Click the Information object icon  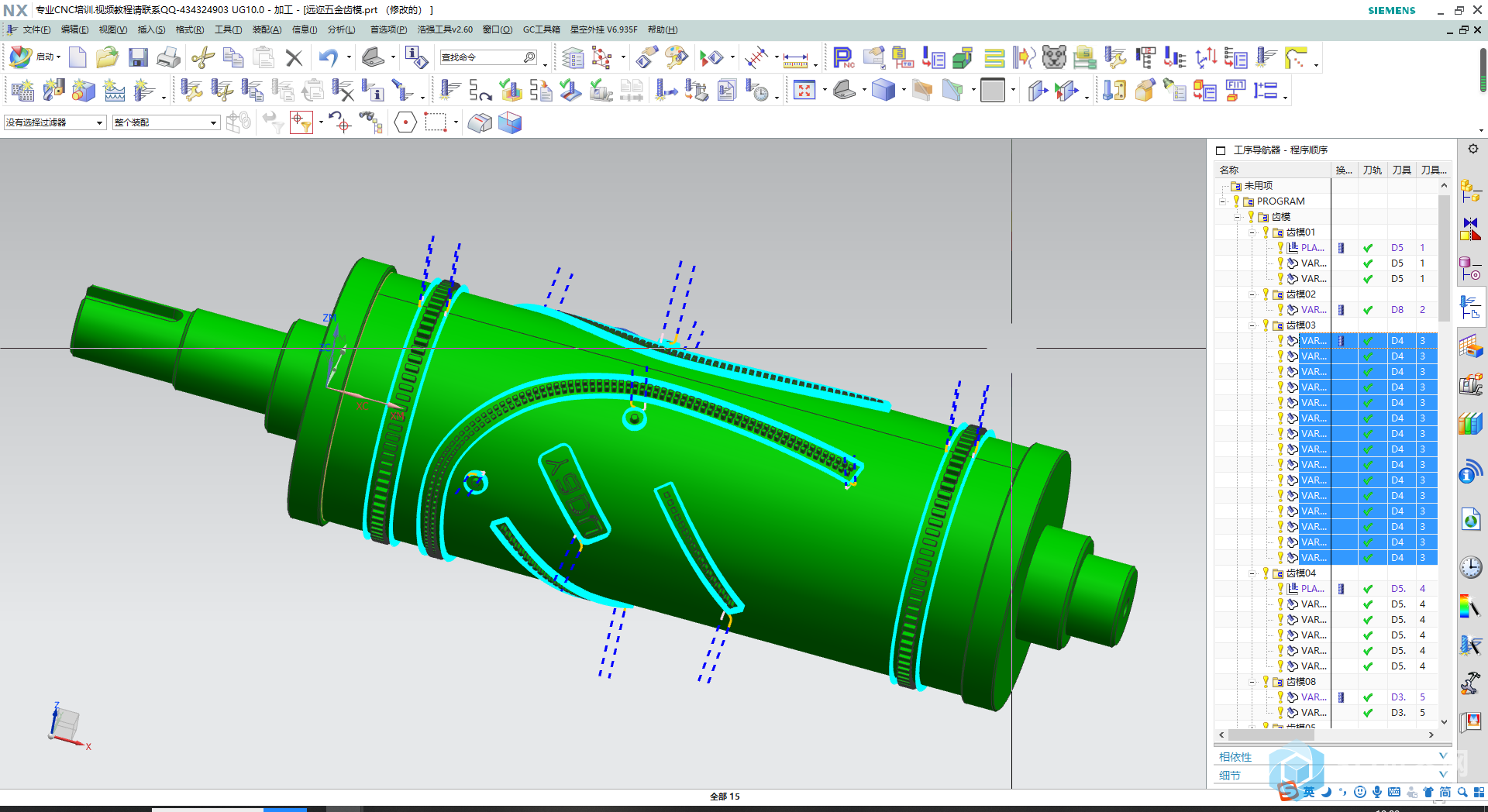(415, 57)
